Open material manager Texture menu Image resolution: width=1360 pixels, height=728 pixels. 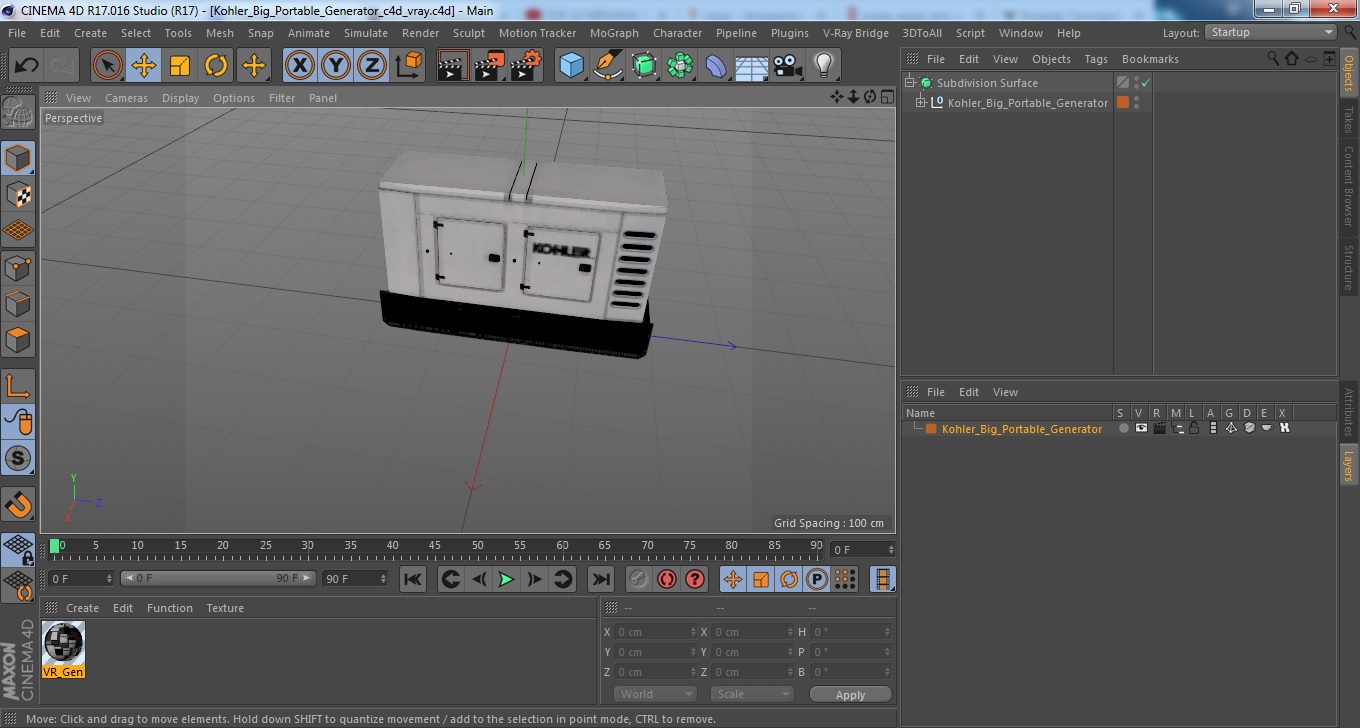click(x=225, y=608)
